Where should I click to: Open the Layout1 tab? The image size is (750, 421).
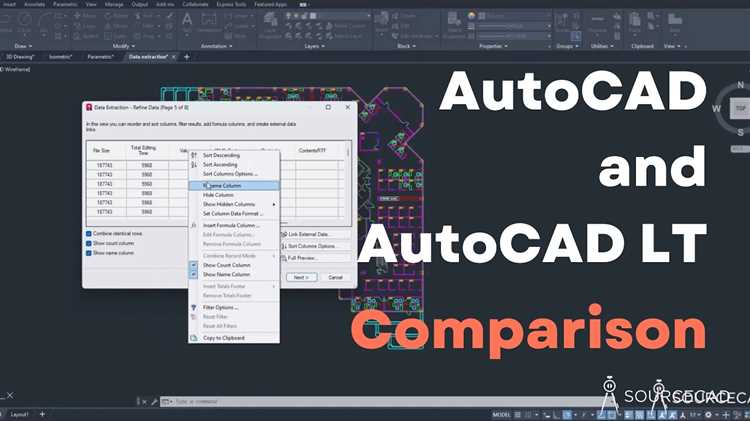point(20,414)
